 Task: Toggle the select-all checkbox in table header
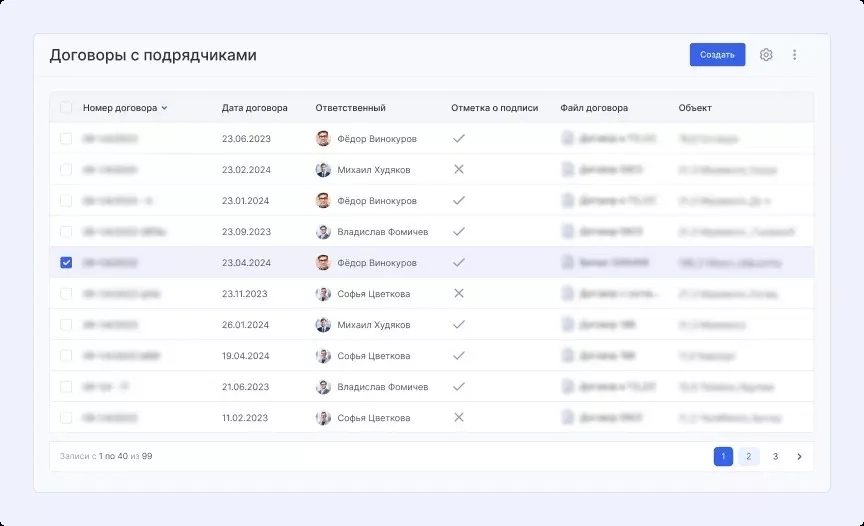click(x=66, y=108)
